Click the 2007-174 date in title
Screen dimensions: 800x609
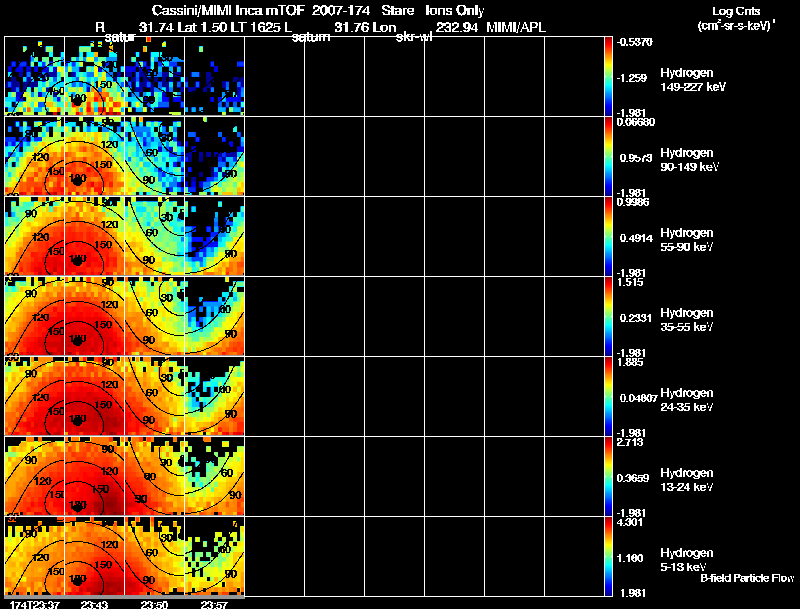[x=341, y=11]
